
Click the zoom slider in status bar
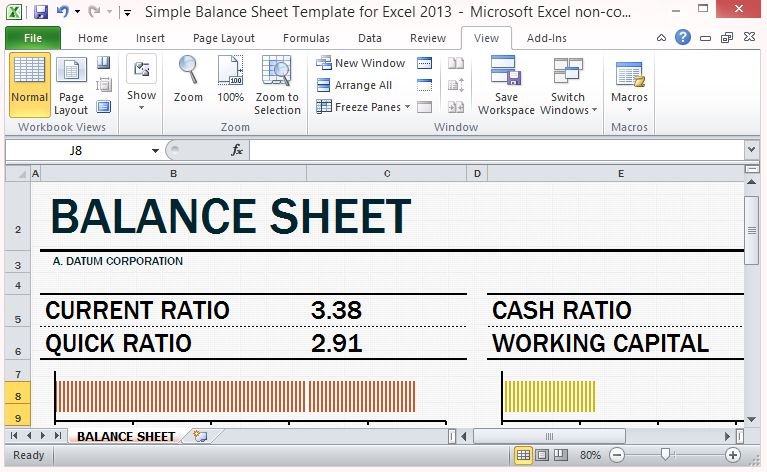[x=667, y=455]
